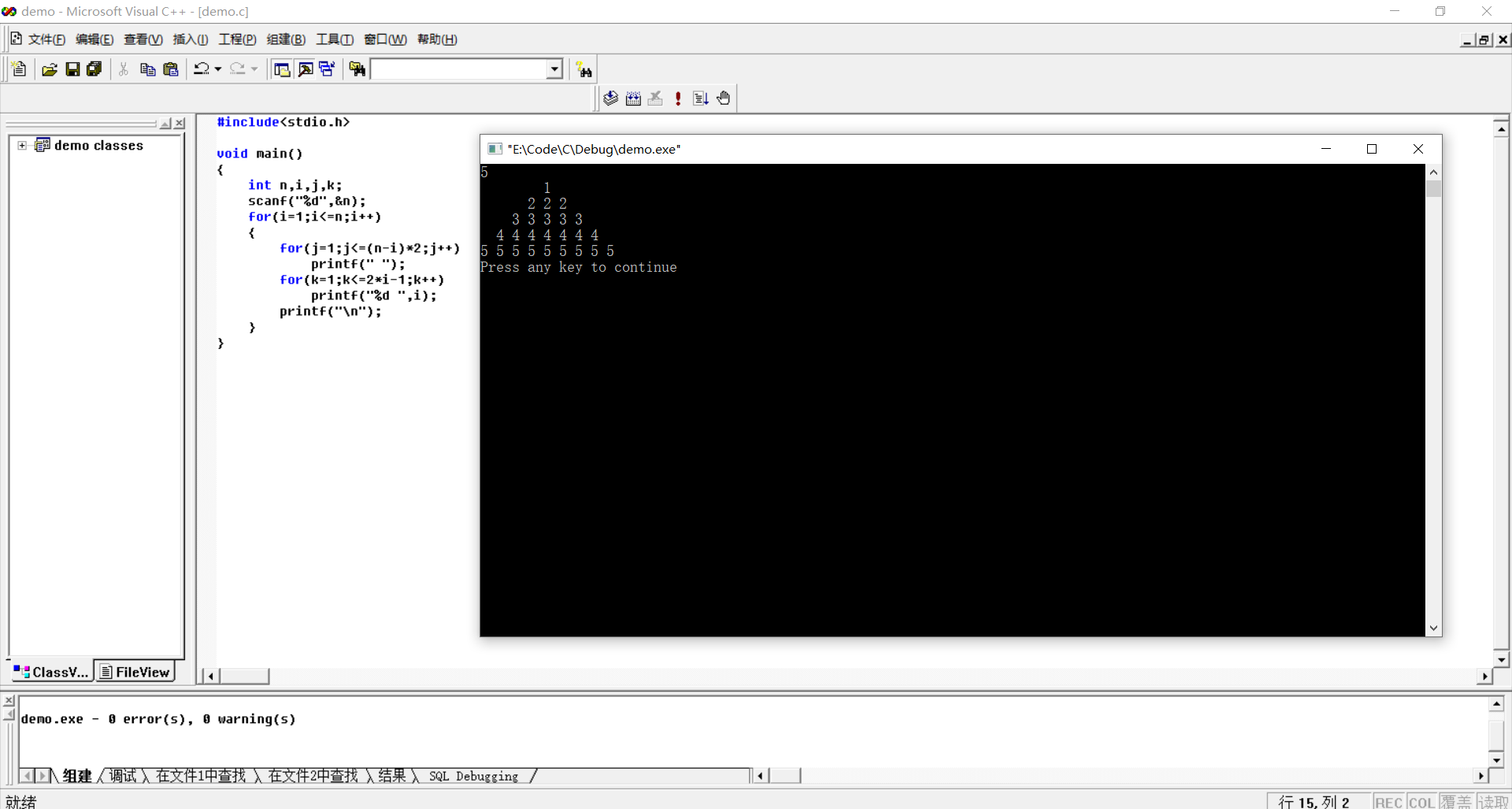Toggle the Output window icon
The height and width of the screenshot is (809, 1512).
click(305, 69)
